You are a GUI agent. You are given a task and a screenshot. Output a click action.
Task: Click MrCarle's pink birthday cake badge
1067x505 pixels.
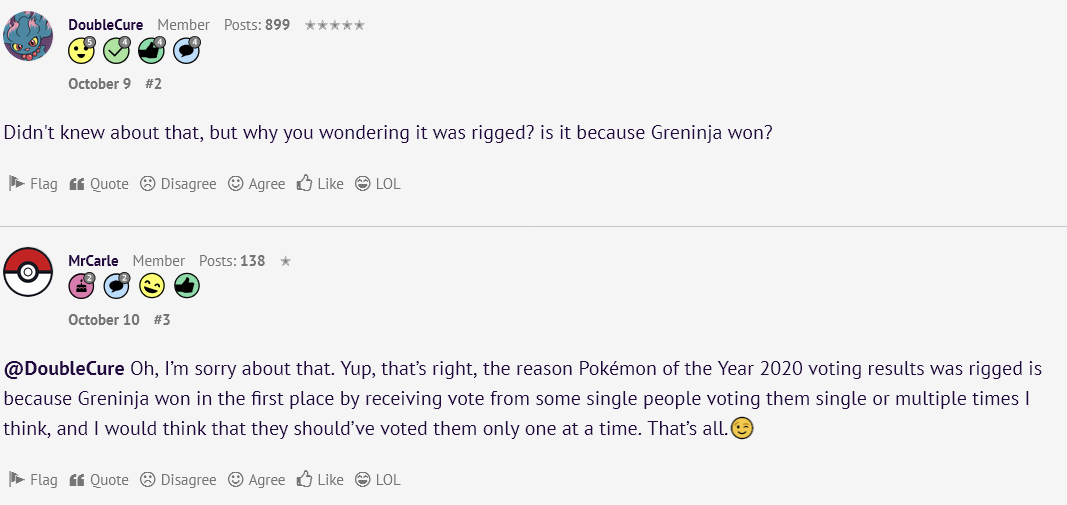click(81, 287)
